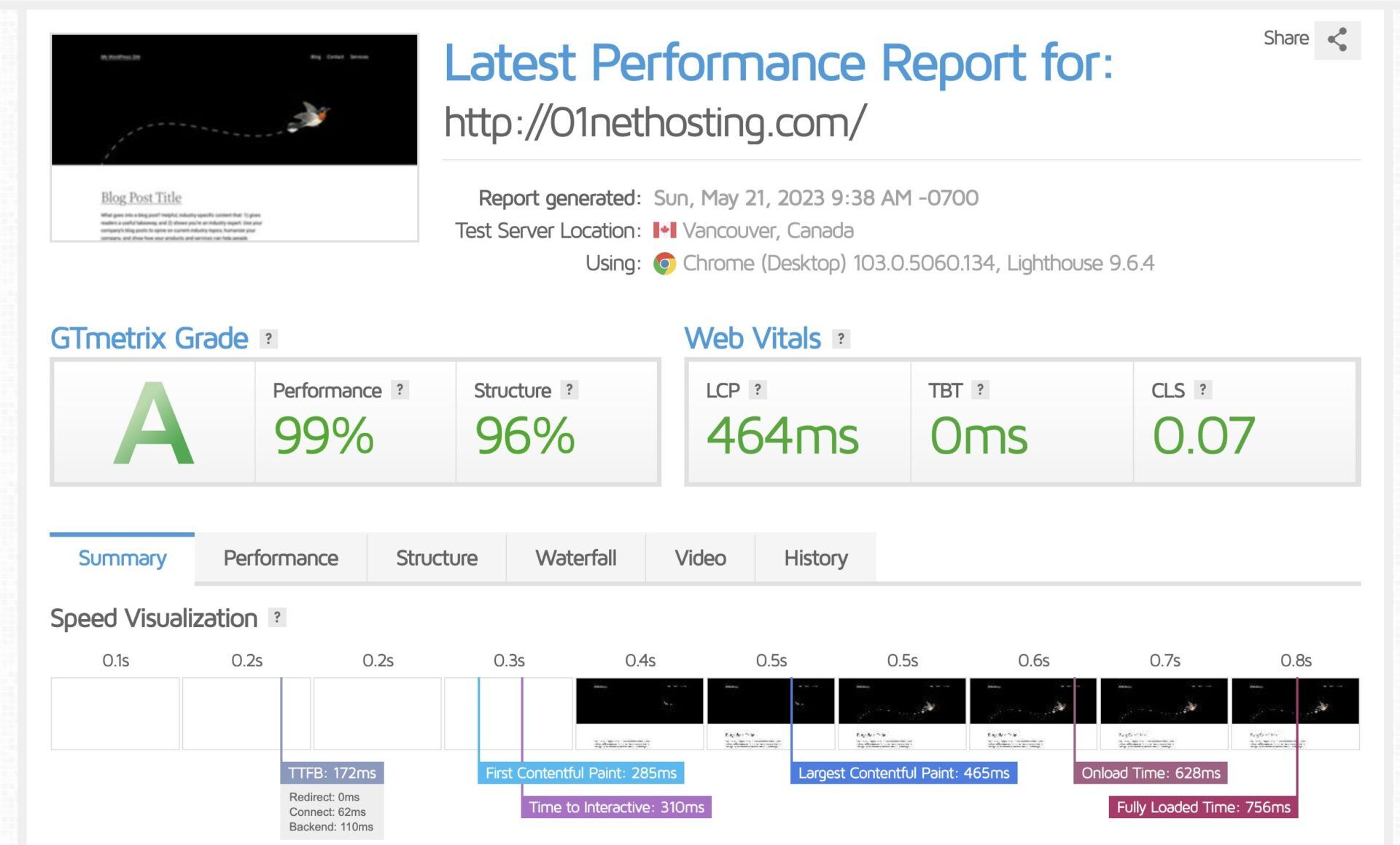Screen dimensions: 1400x845
Task: Click the GTmetrix Grade heading
Action: click(x=149, y=338)
